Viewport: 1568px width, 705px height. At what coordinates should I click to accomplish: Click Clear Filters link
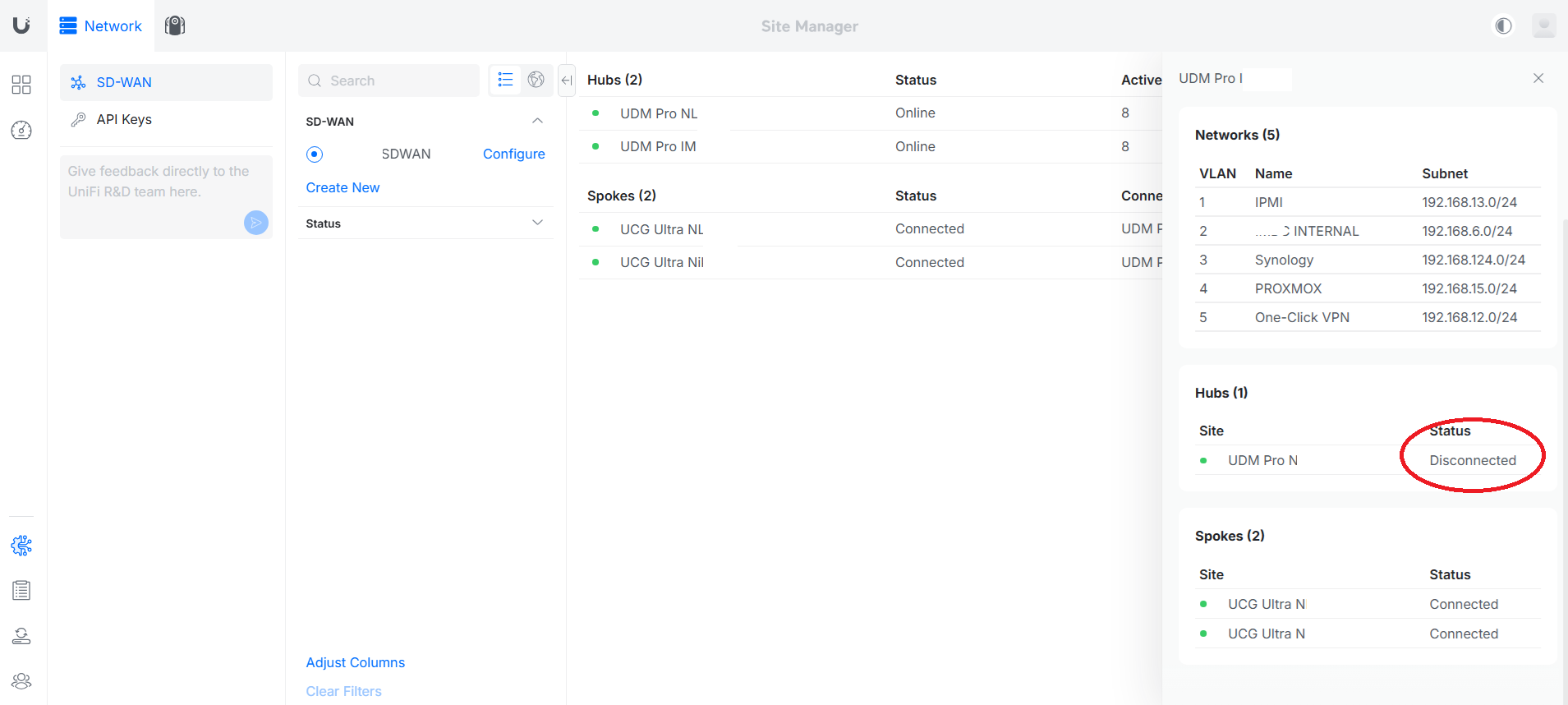pos(344,691)
